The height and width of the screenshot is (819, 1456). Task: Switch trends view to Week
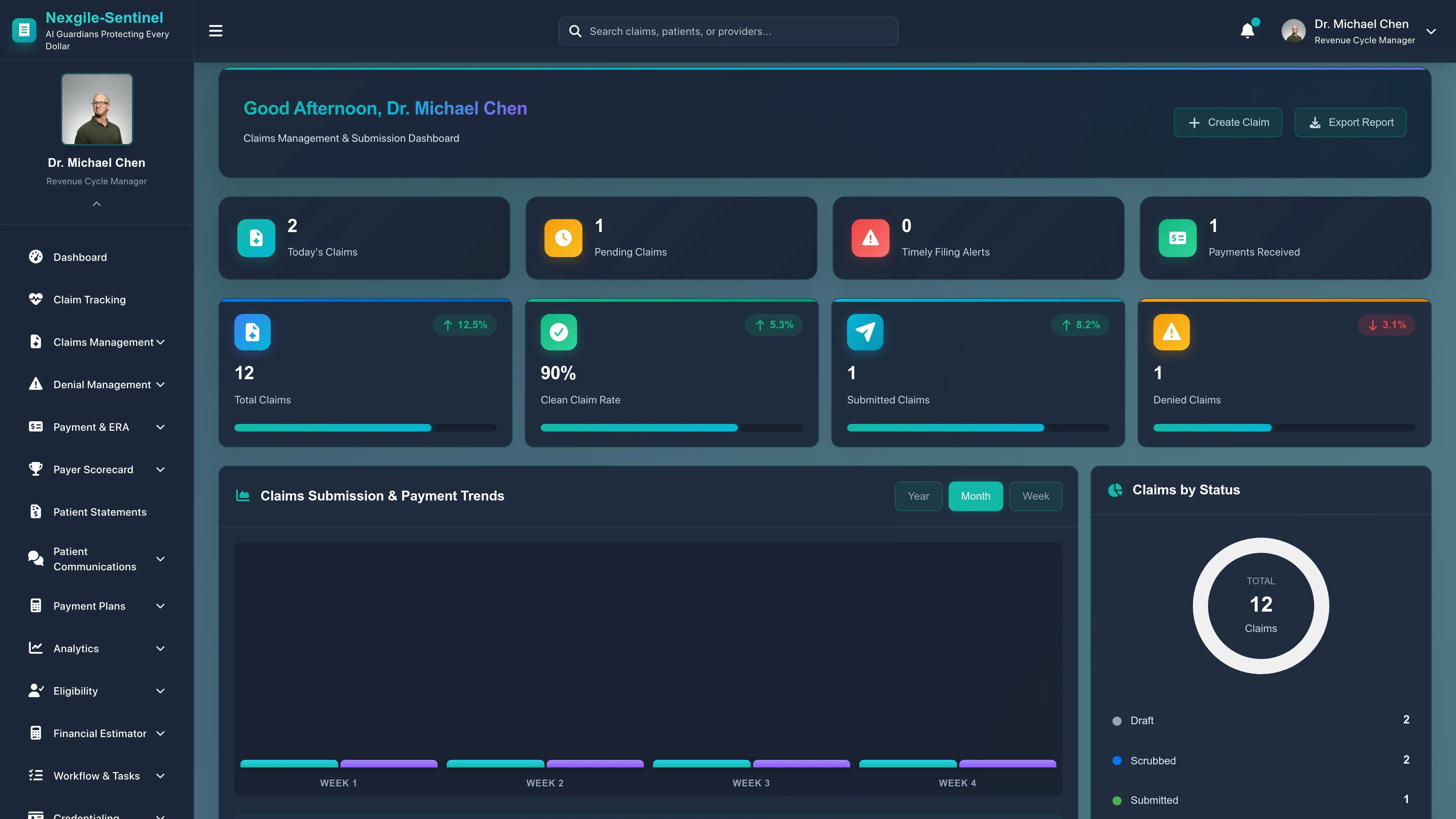(x=1036, y=496)
